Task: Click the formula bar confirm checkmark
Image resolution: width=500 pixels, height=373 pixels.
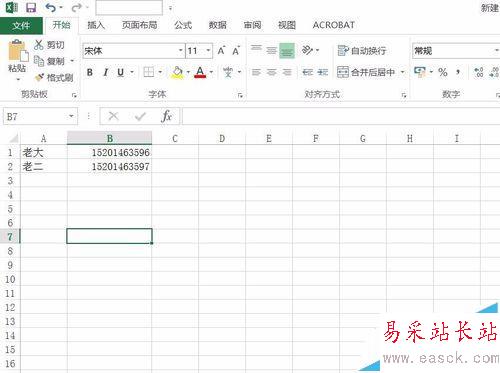Action: pyautogui.click(x=140, y=116)
